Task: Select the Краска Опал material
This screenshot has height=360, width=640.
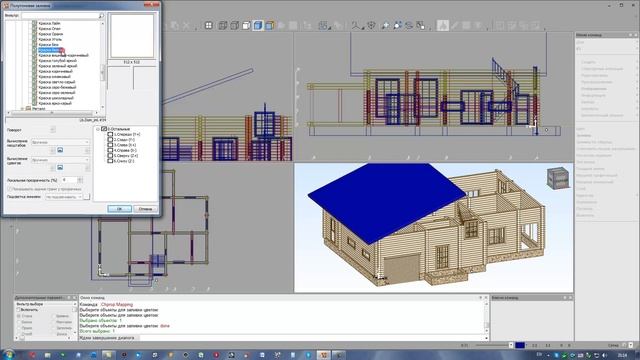Action: pyautogui.click(x=49, y=29)
